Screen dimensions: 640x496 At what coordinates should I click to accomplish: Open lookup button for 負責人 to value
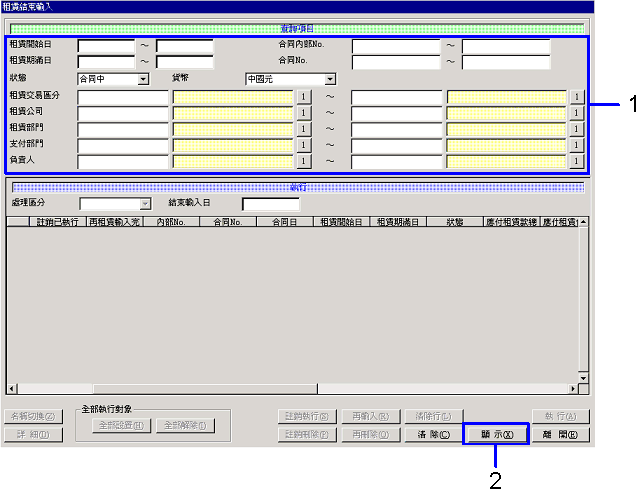(x=577, y=161)
